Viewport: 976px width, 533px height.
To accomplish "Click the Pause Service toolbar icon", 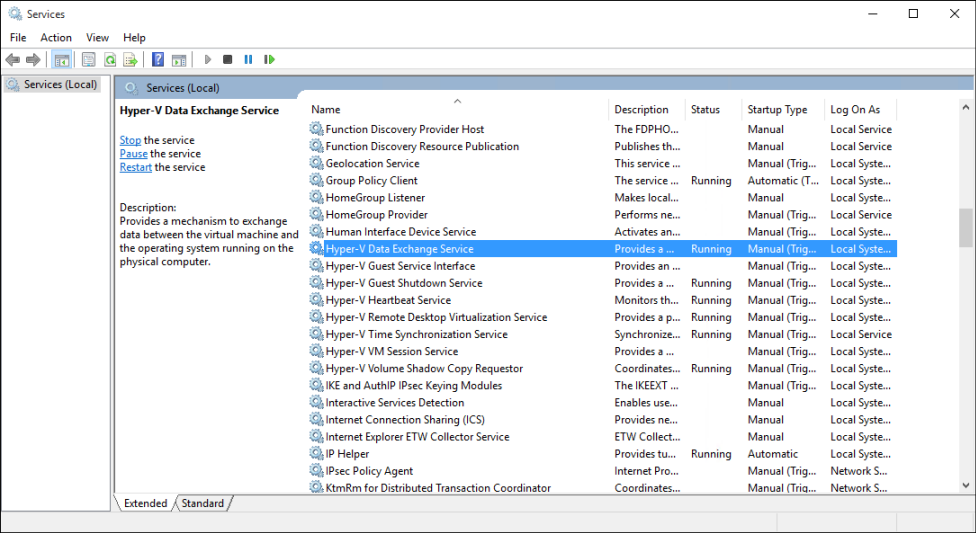I will [x=248, y=60].
